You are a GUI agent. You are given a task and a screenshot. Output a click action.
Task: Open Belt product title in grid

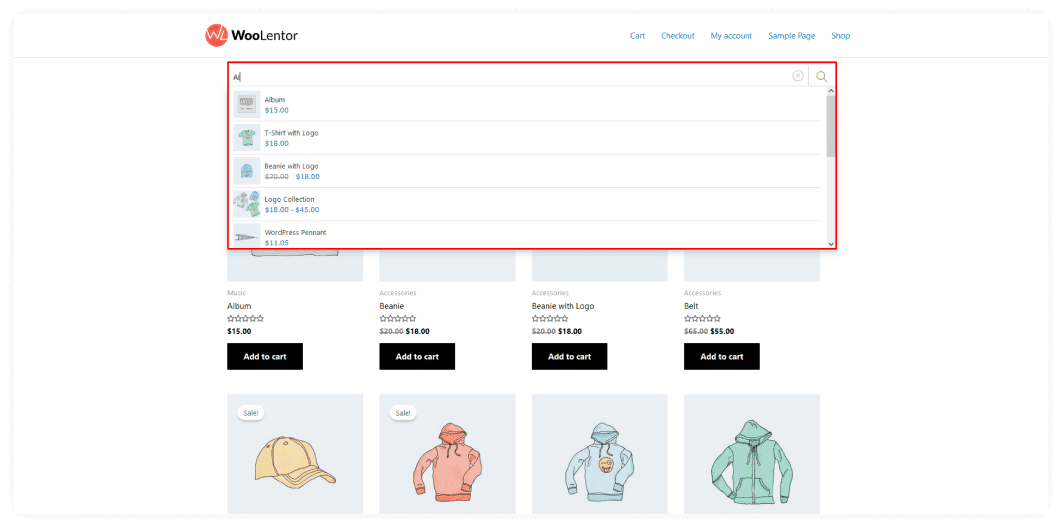(692, 306)
